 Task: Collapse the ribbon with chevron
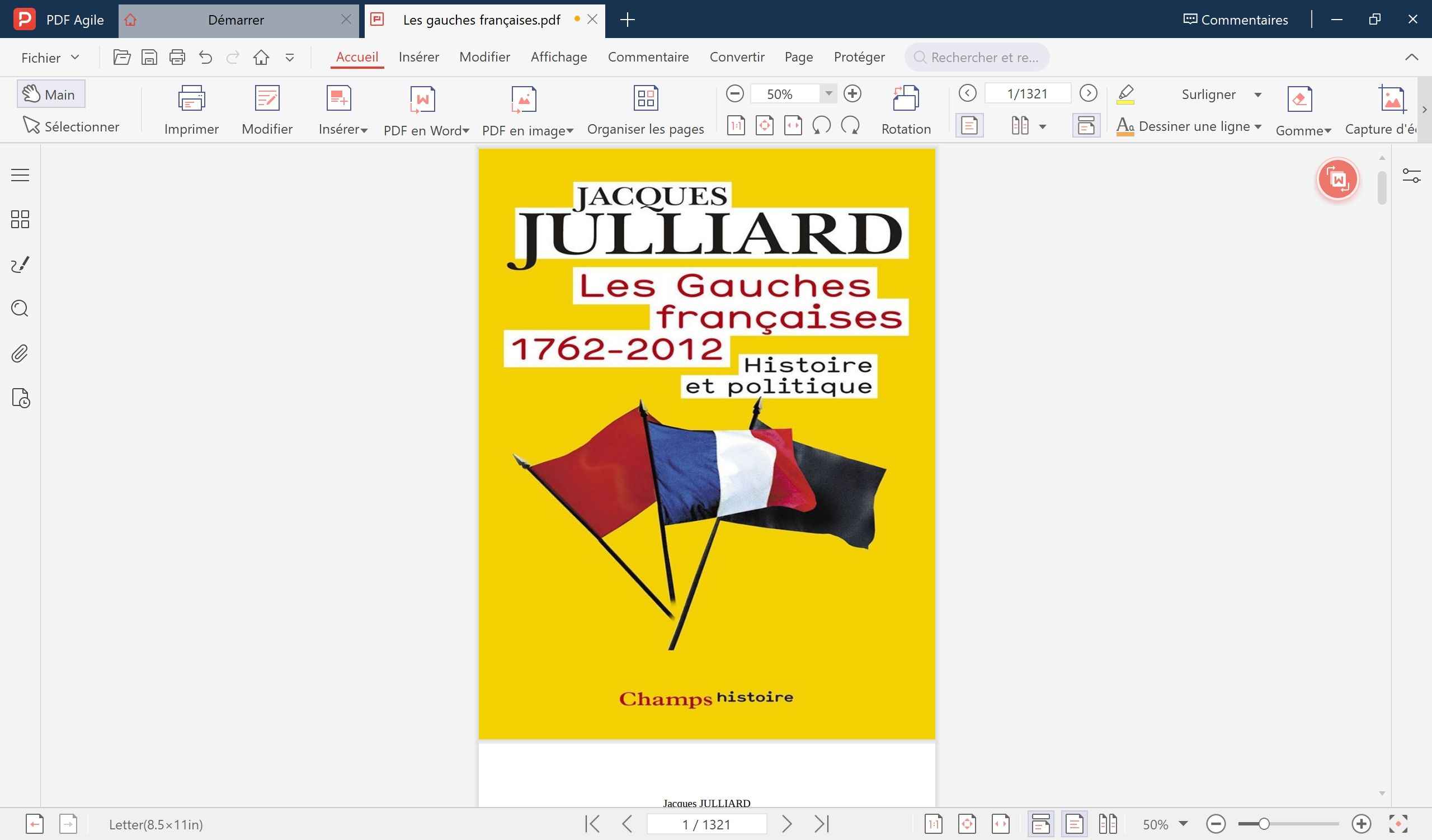click(1411, 58)
